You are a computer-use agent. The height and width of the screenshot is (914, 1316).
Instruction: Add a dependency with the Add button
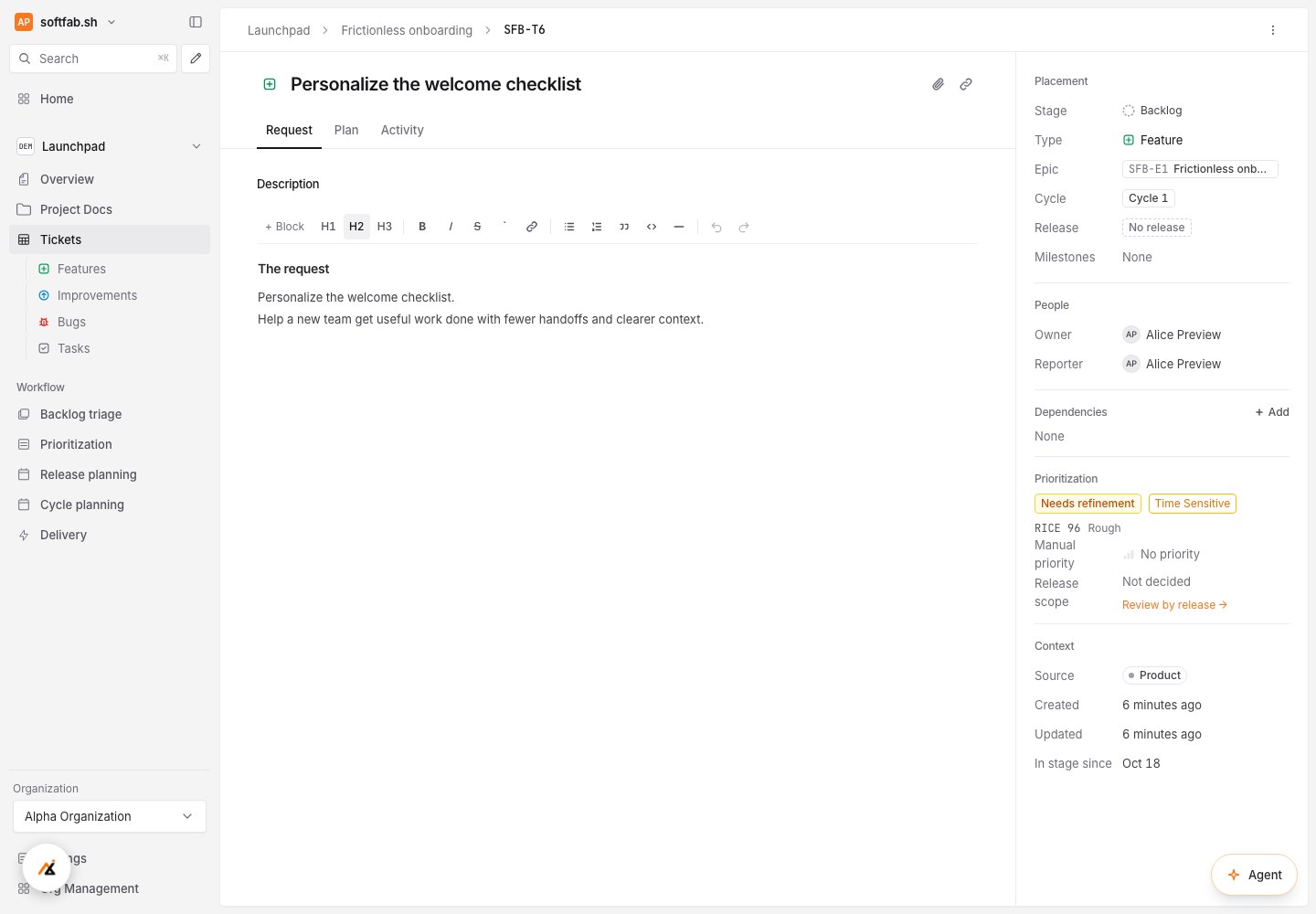coord(1272,412)
